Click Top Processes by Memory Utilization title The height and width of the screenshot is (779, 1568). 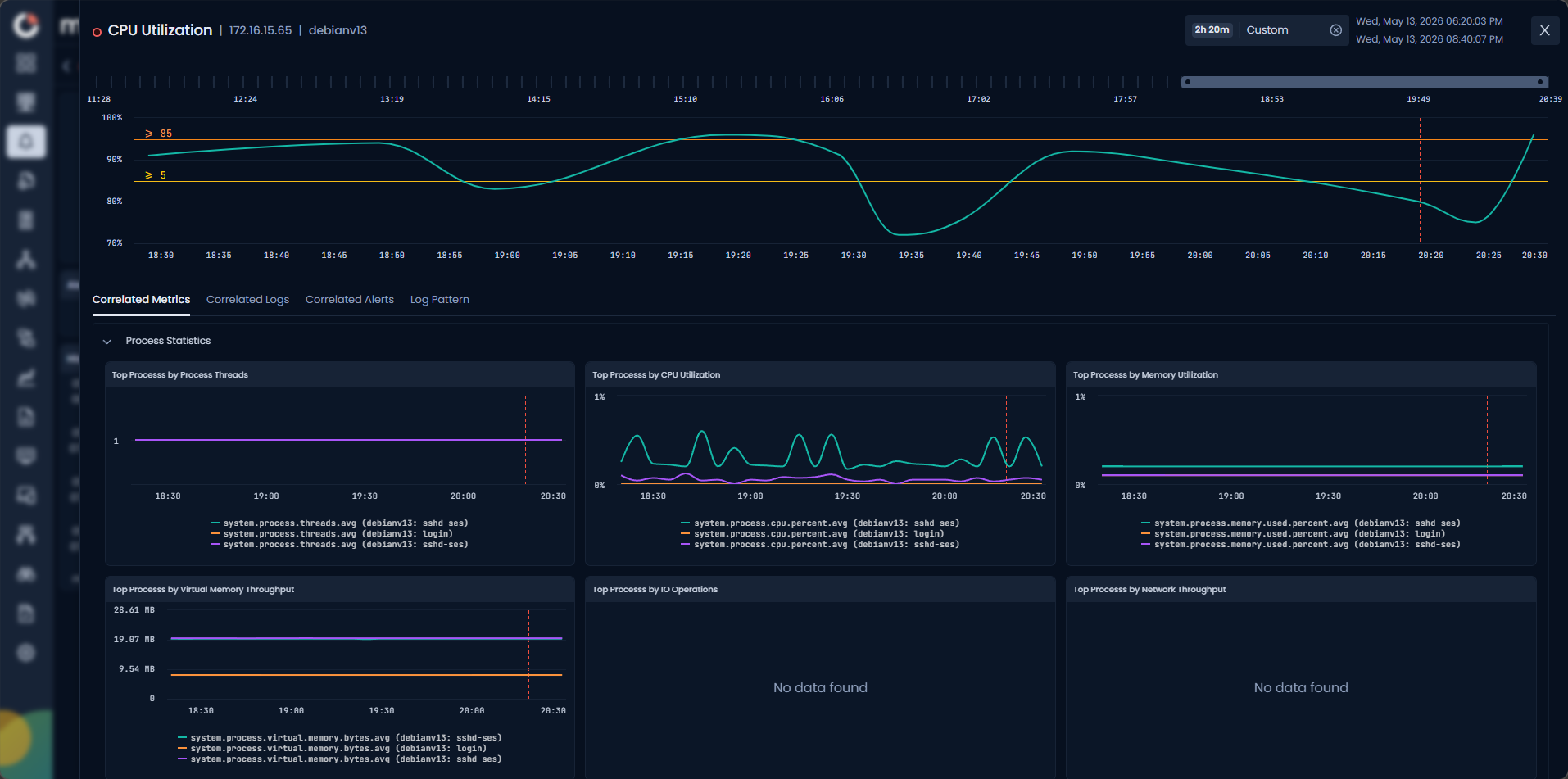[1145, 375]
